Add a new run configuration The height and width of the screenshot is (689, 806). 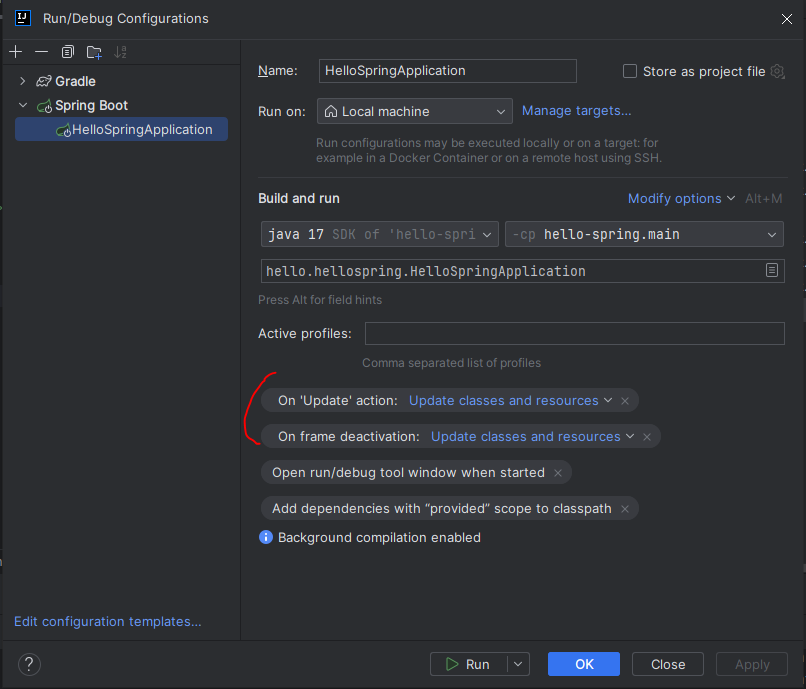tap(15, 51)
